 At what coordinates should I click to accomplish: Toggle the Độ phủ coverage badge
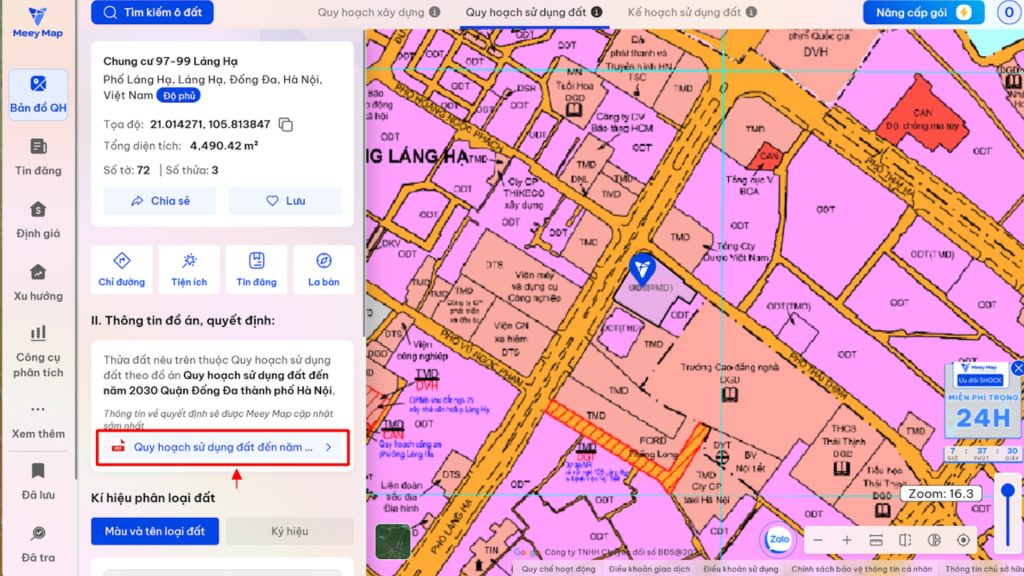pos(178,95)
